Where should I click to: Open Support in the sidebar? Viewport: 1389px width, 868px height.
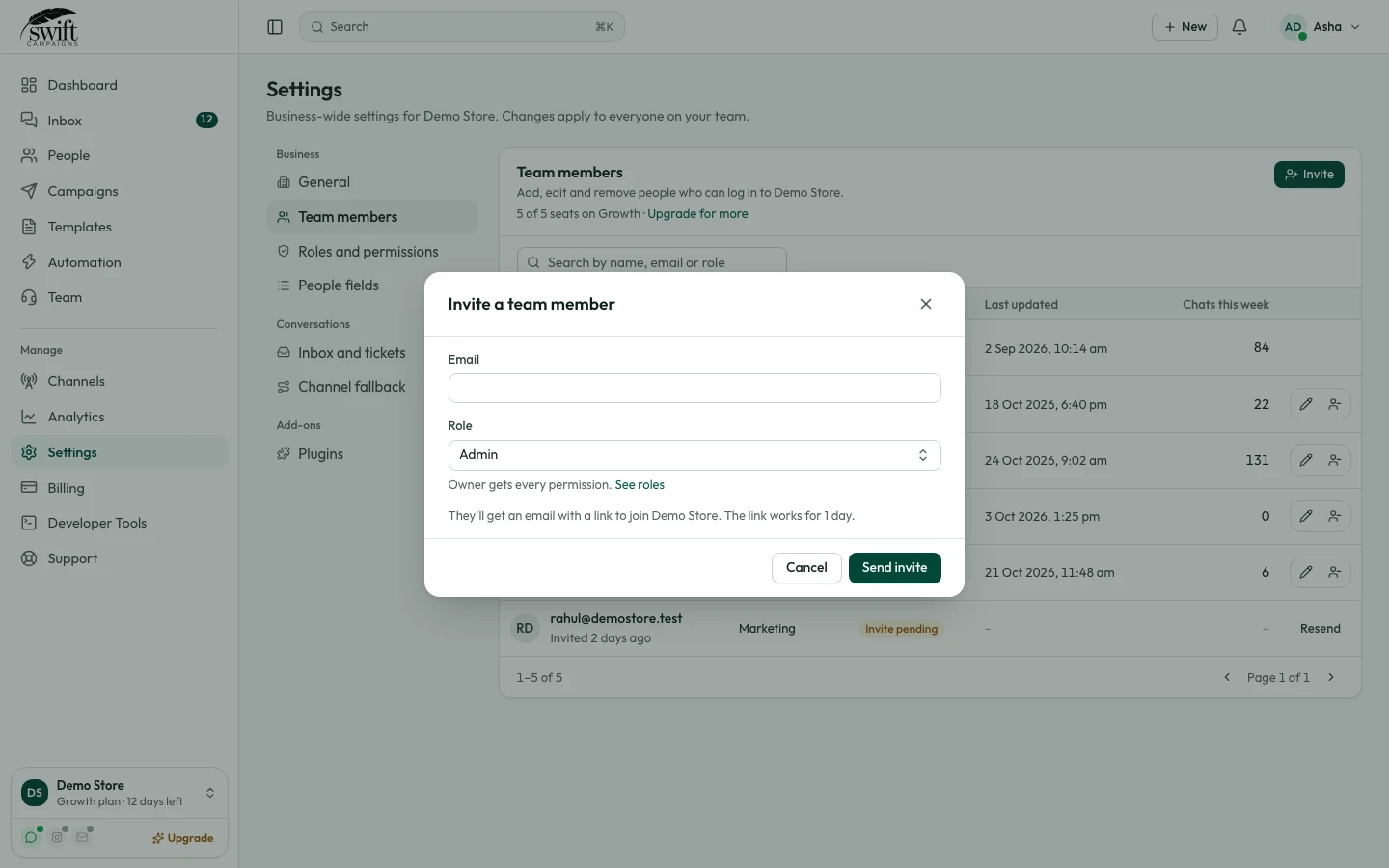click(120, 558)
